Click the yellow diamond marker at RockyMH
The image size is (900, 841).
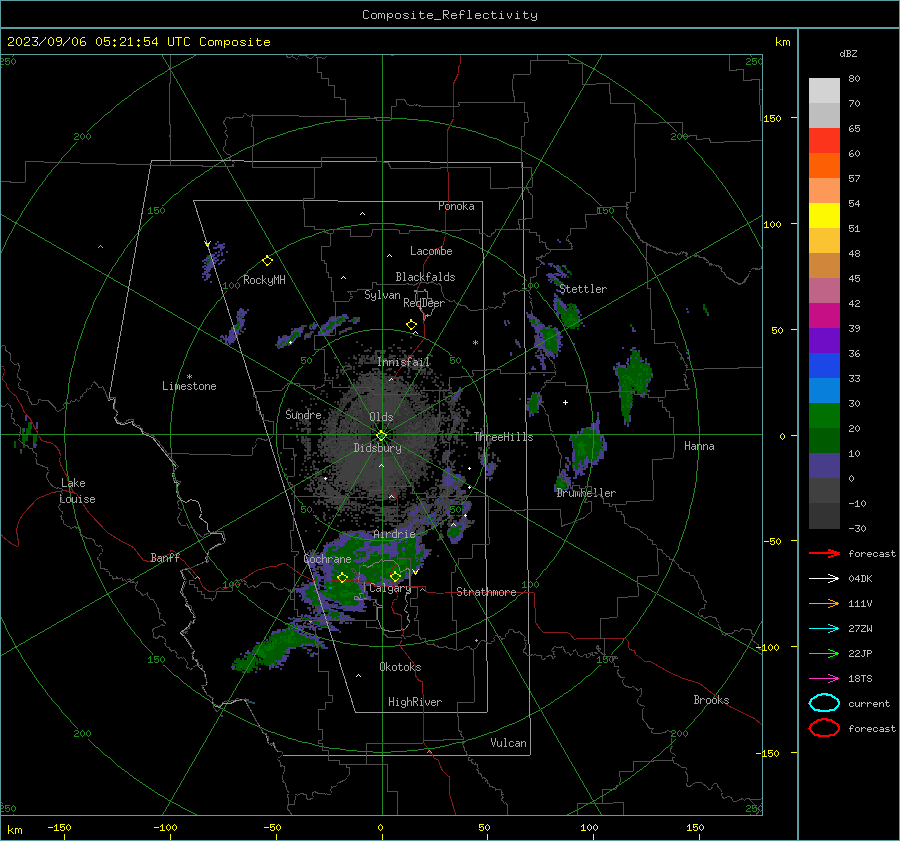[267, 261]
